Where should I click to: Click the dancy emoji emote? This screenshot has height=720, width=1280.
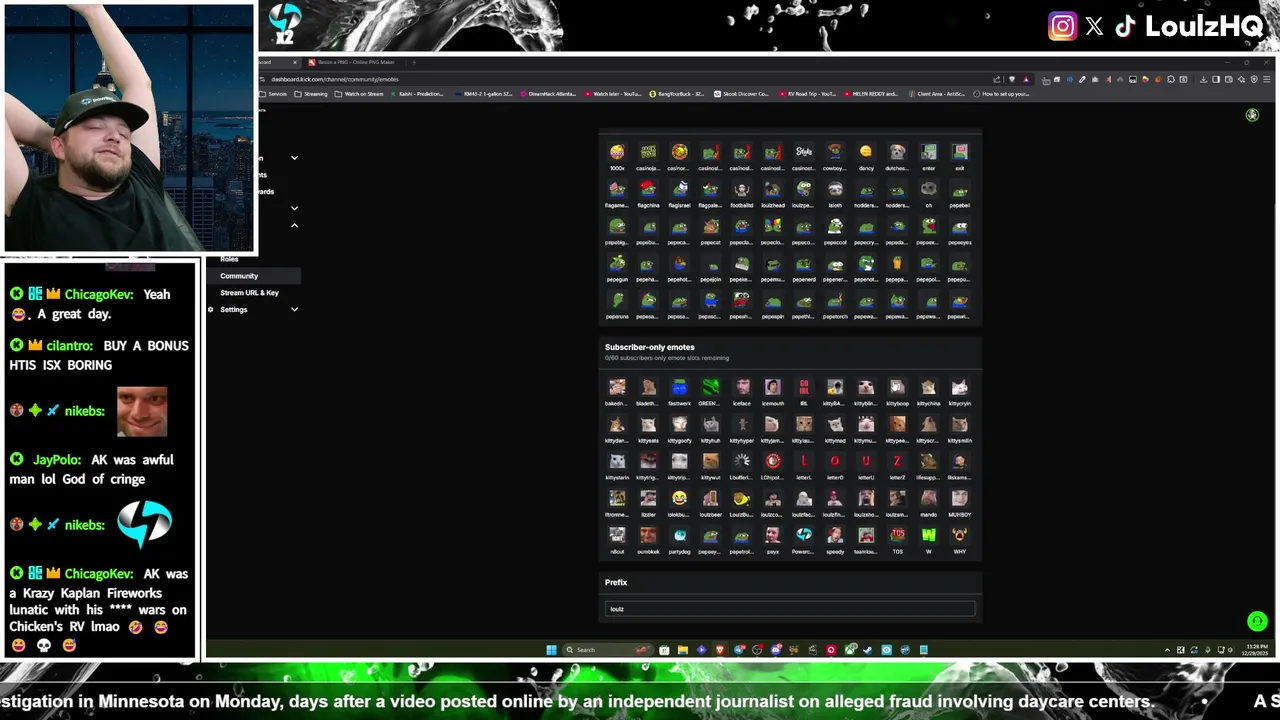[x=866, y=152]
